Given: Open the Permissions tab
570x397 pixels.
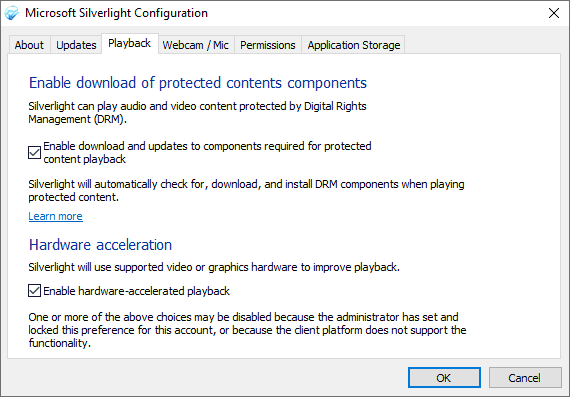Looking at the screenshot, I should pyautogui.click(x=268, y=45).
